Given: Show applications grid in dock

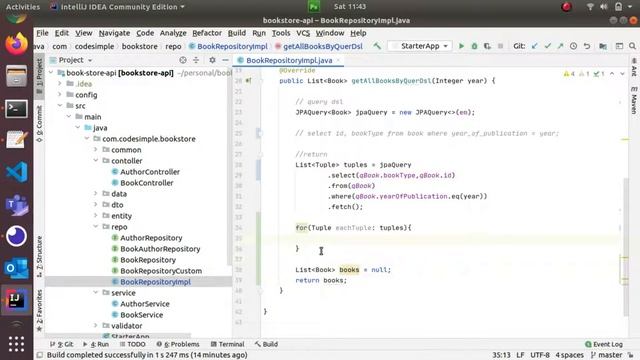Looking at the screenshot, I should (16, 344).
